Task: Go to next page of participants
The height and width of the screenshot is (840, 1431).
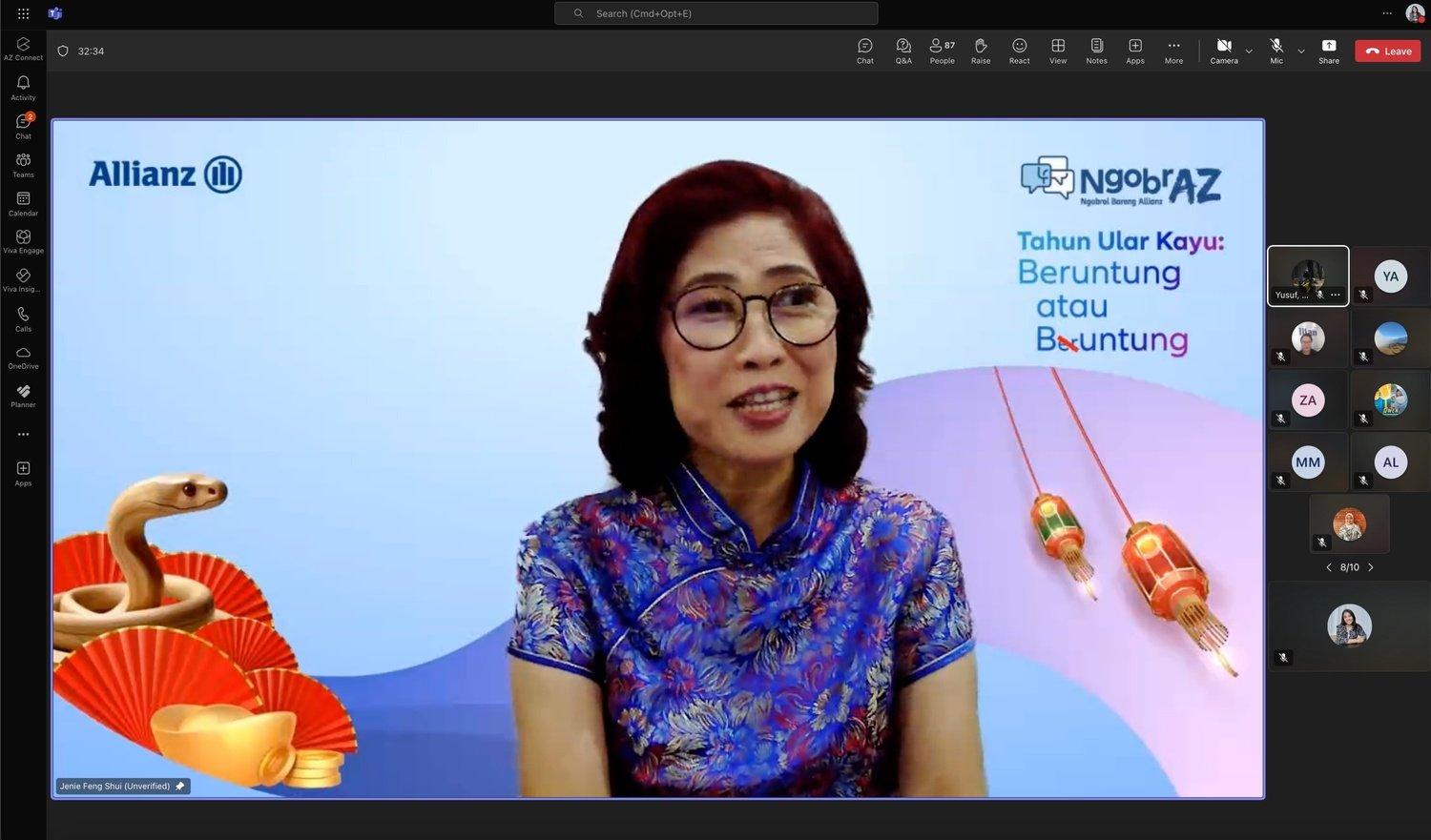Action: point(1371,567)
